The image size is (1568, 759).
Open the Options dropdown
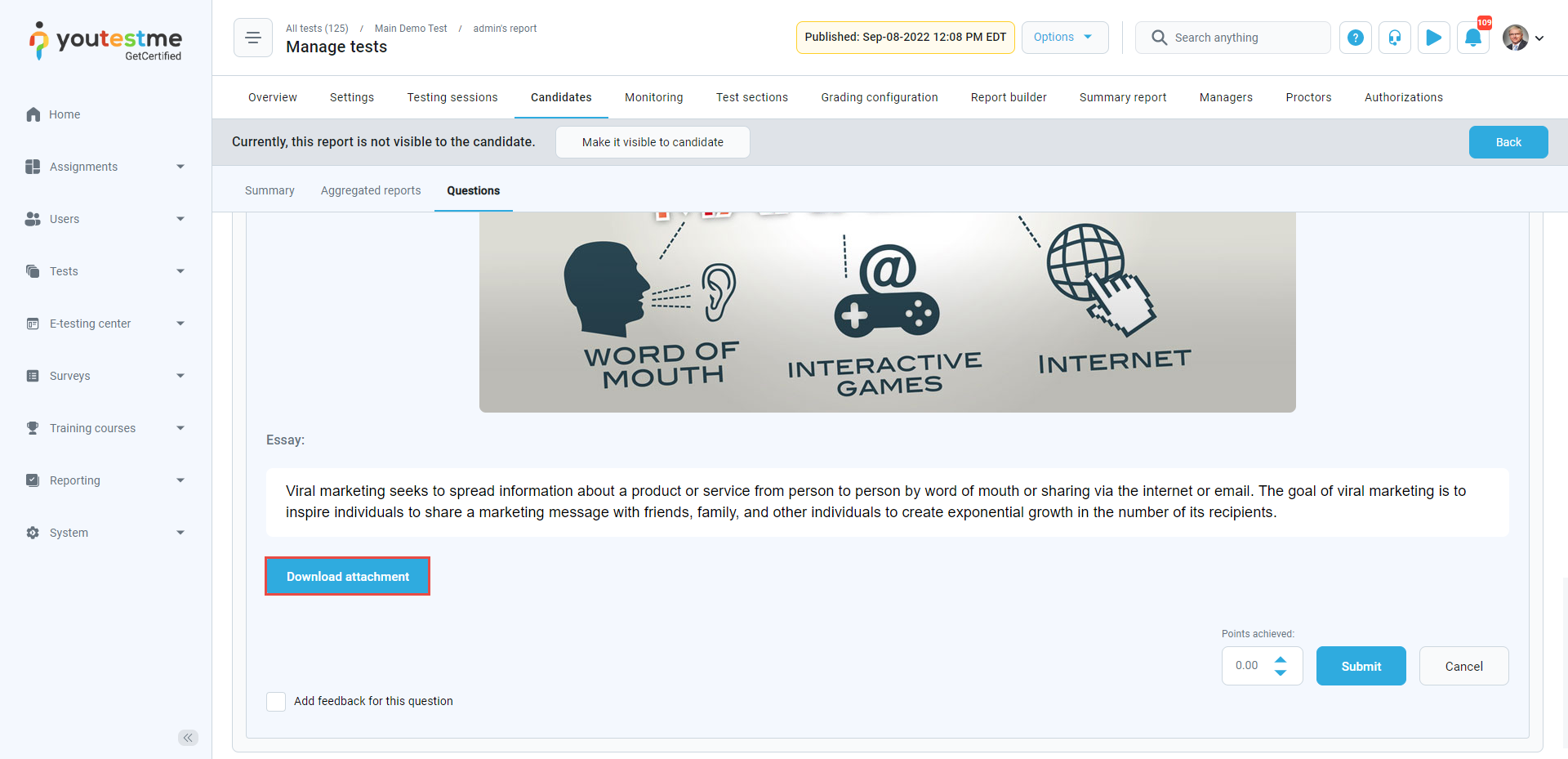(1064, 38)
